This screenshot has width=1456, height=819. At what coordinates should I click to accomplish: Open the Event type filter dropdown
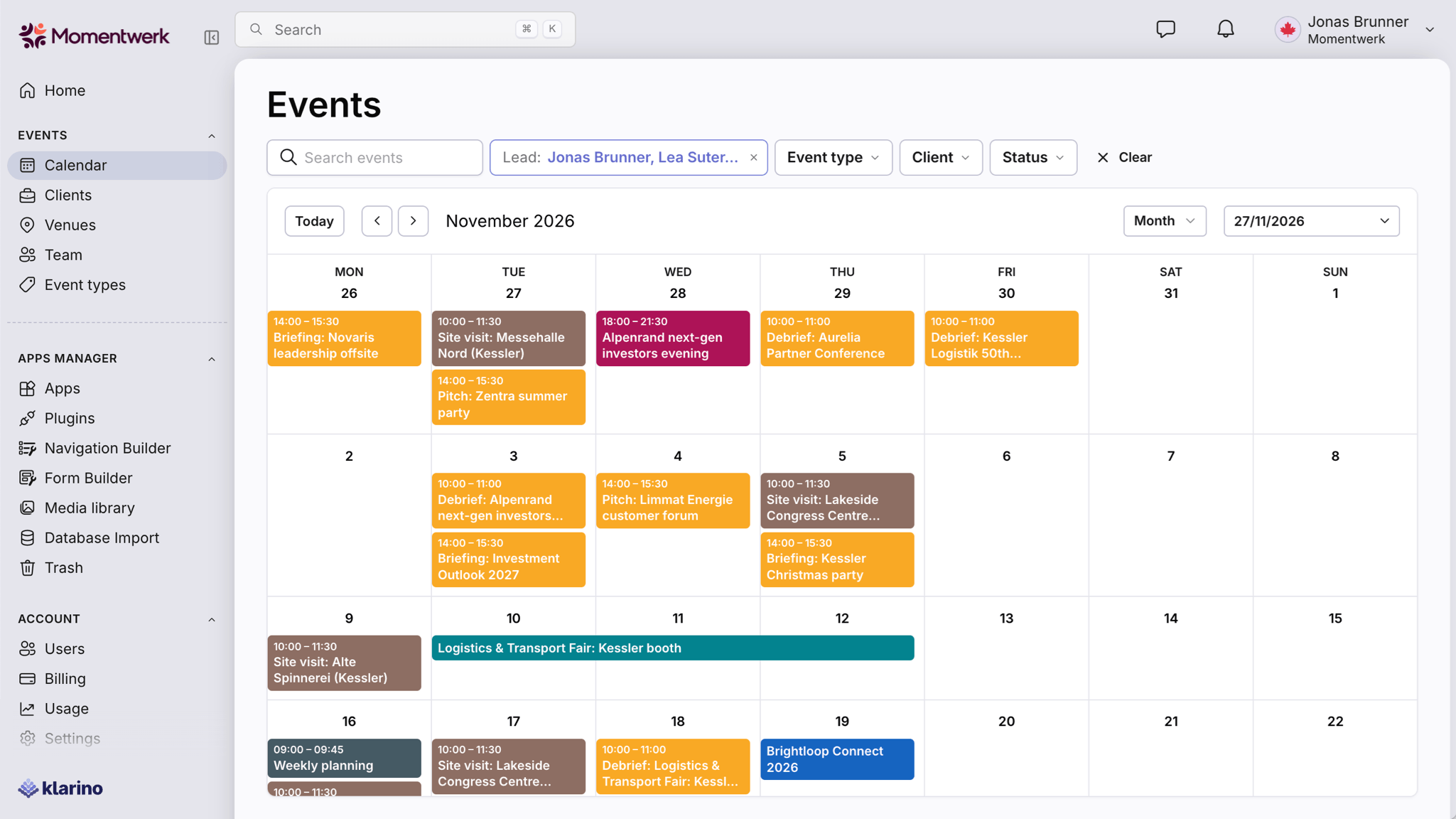(x=833, y=157)
